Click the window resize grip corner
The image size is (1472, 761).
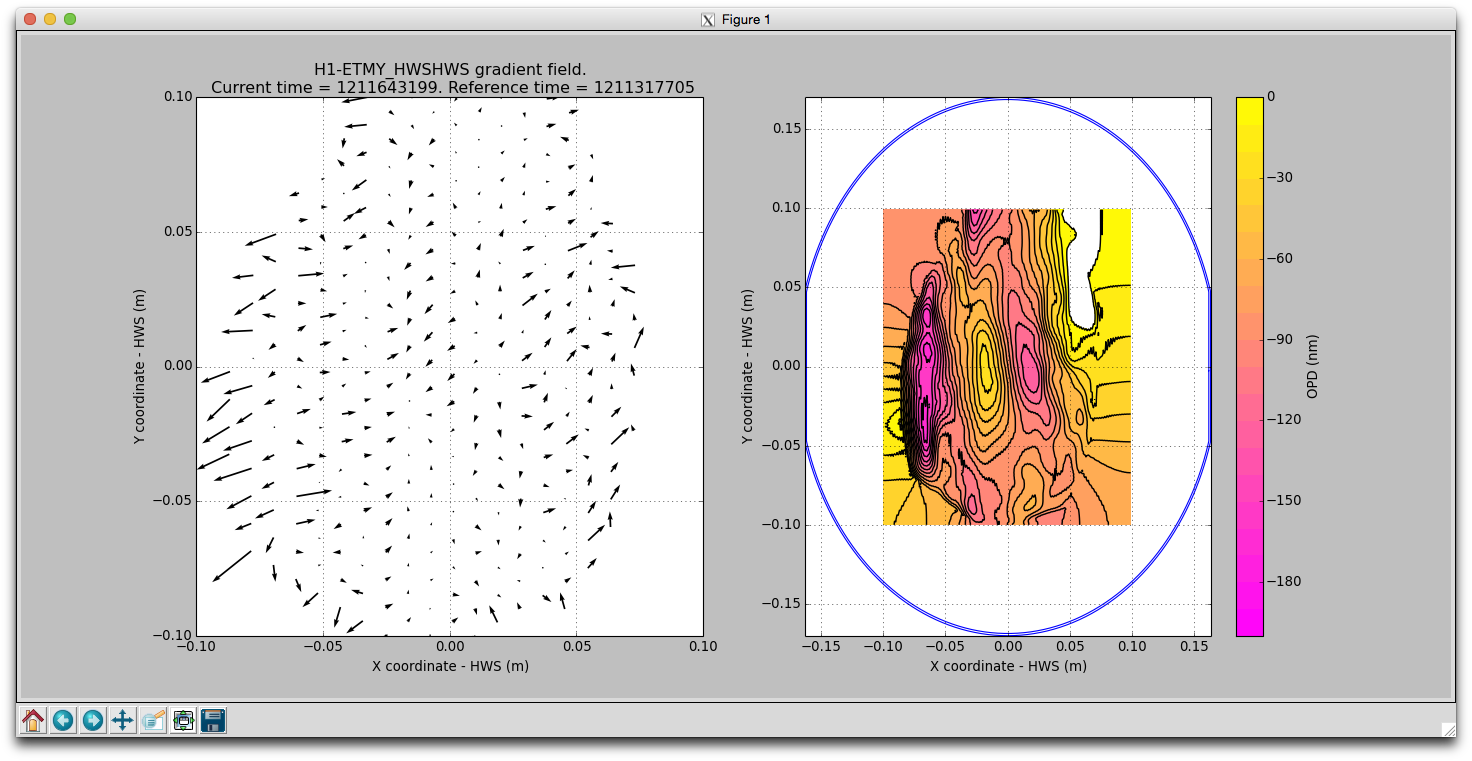coord(1447,730)
